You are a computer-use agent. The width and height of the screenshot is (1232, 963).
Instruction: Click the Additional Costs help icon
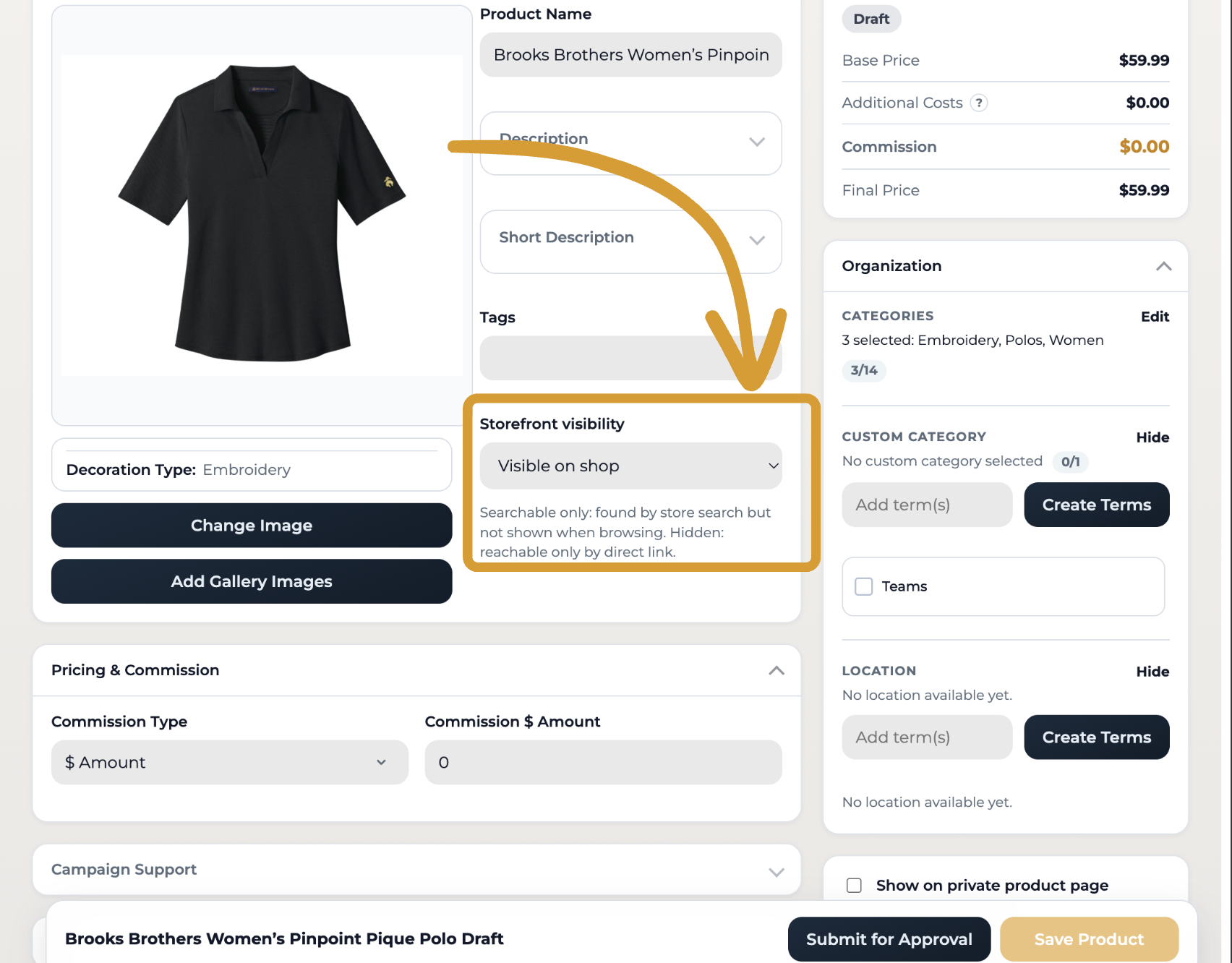pyautogui.click(x=979, y=103)
